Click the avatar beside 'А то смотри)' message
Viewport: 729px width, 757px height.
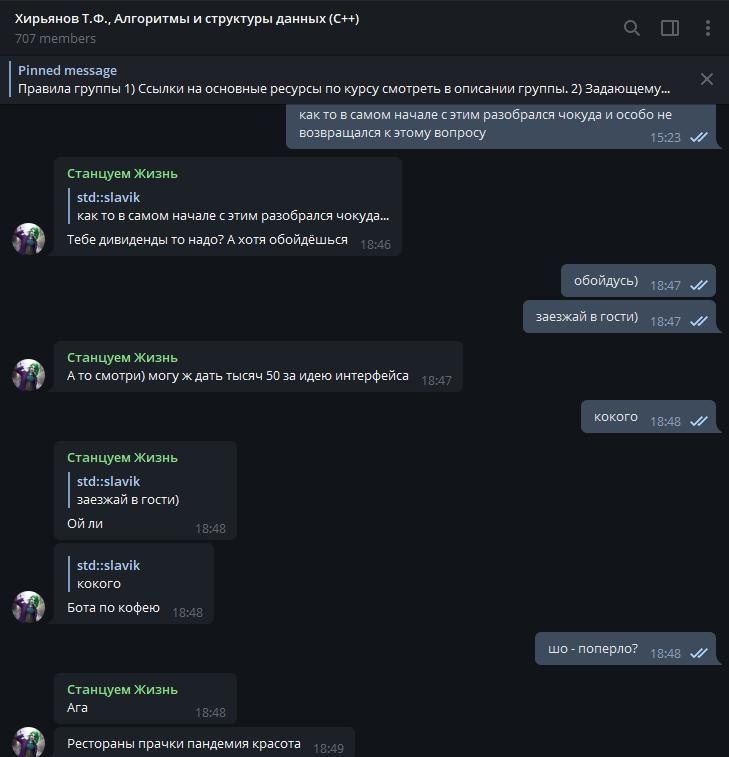[28, 375]
